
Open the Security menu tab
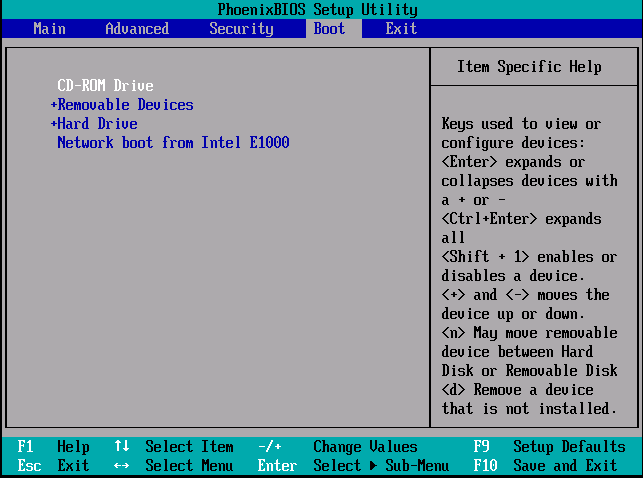click(x=241, y=29)
